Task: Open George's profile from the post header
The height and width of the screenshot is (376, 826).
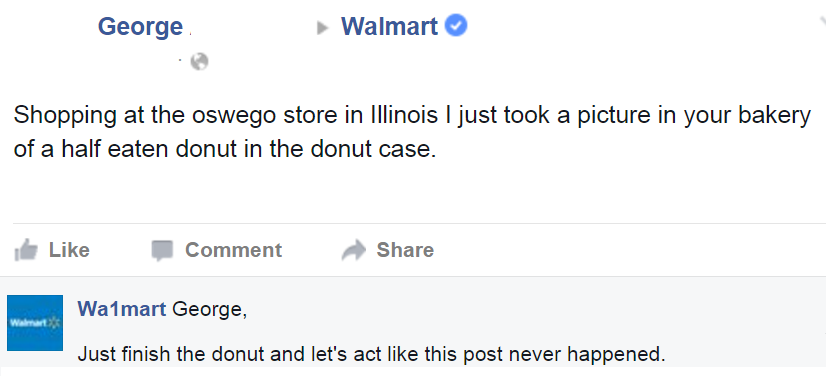Action: click(x=140, y=27)
